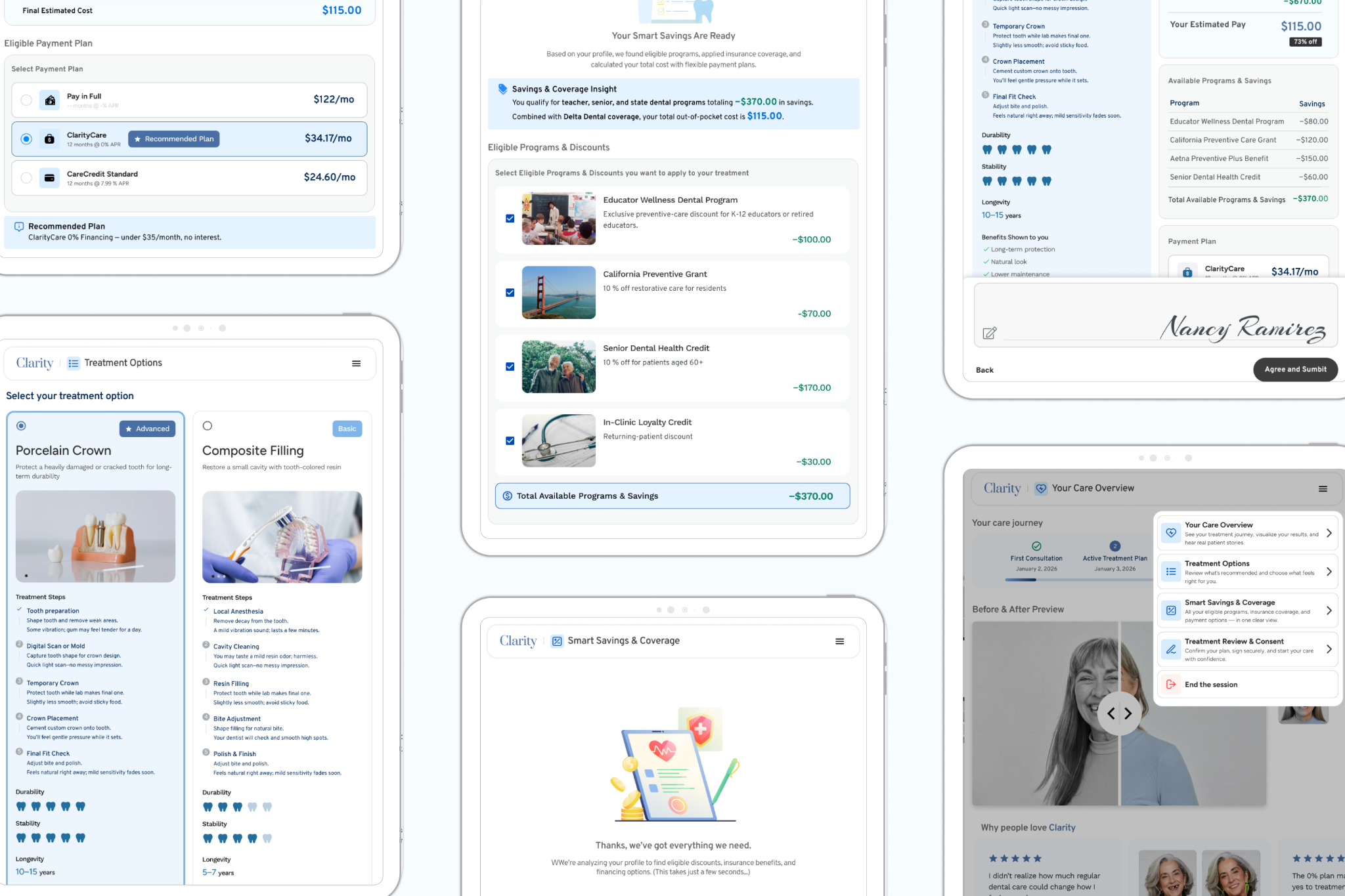Click the Your Care Overview heart icon in header
This screenshot has height=896, width=1345.
tap(1040, 488)
